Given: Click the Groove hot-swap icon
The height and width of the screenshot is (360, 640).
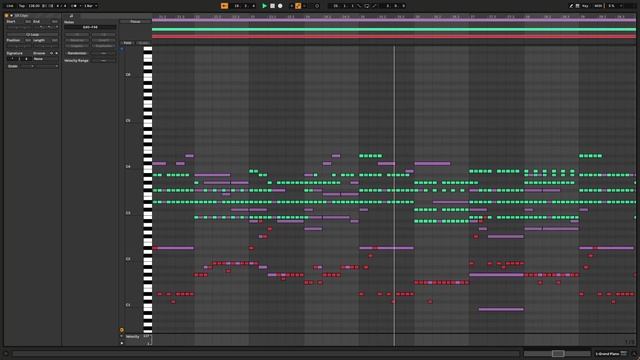Looking at the screenshot, I should 51,53.
